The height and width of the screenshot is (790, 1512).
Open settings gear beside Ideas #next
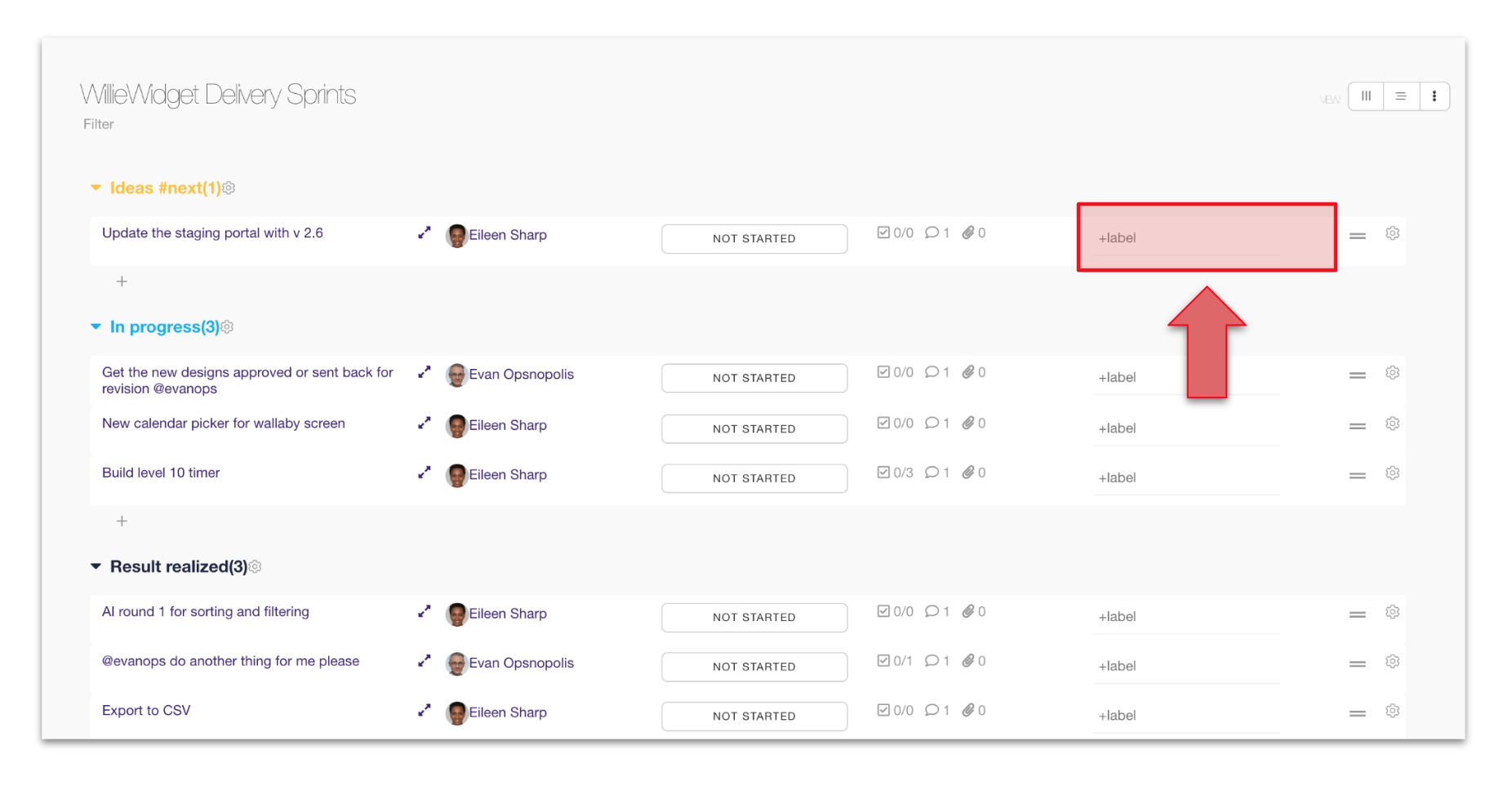click(x=229, y=189)
